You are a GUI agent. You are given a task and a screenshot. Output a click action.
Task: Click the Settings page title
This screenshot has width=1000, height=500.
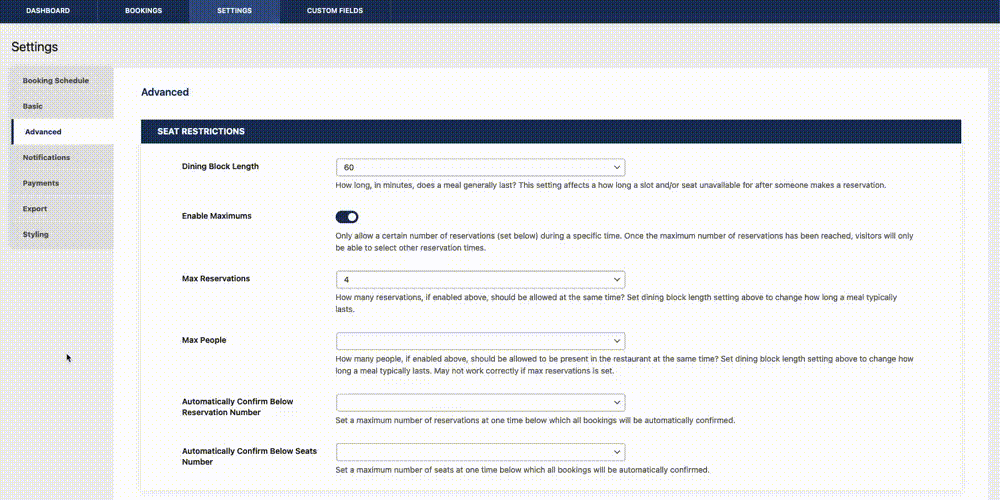(34, 47)
